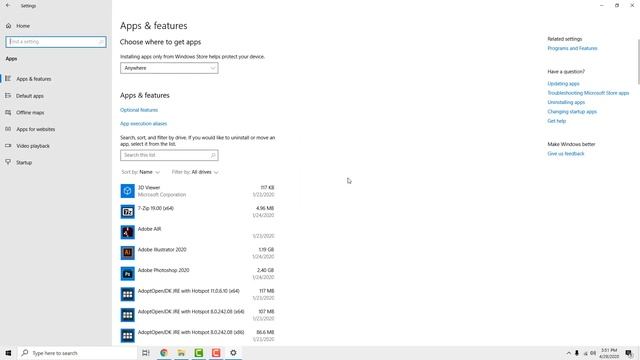The width and height of the screenshot is (640, 360).
Task: Open the Filter by All drives dropdown
Action: 195,172
